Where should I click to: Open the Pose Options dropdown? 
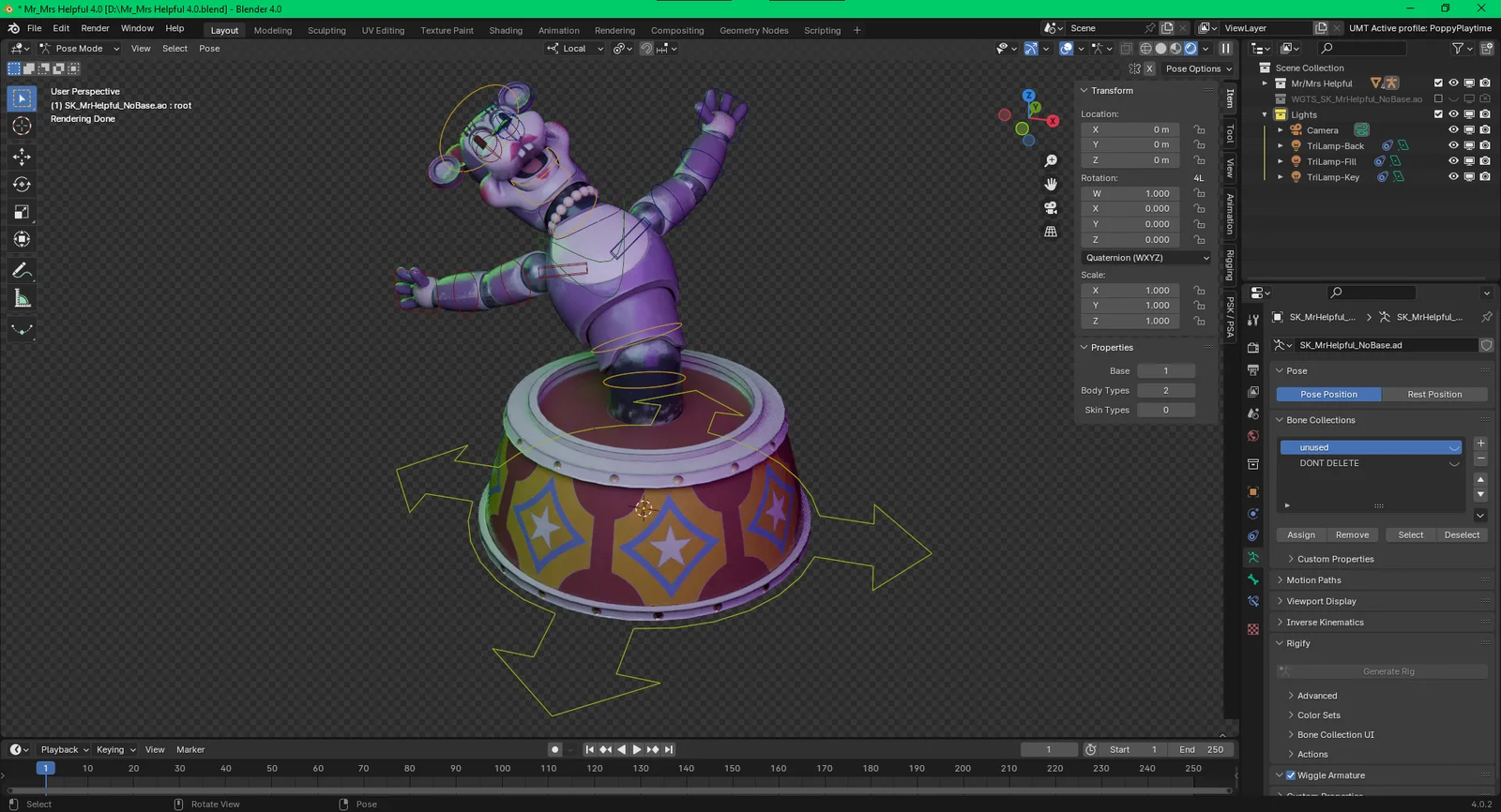coord(1198,68)
